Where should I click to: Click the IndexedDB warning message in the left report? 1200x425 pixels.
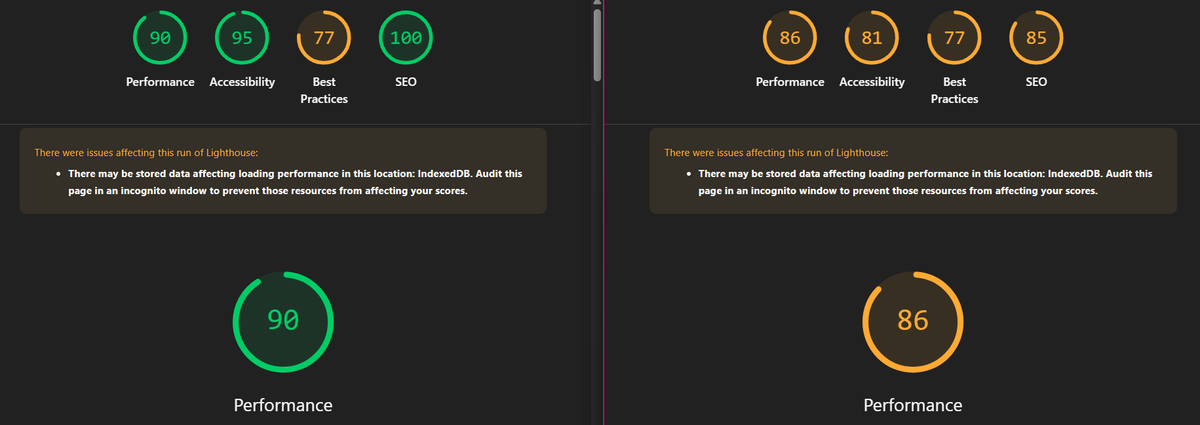point(294,182)
